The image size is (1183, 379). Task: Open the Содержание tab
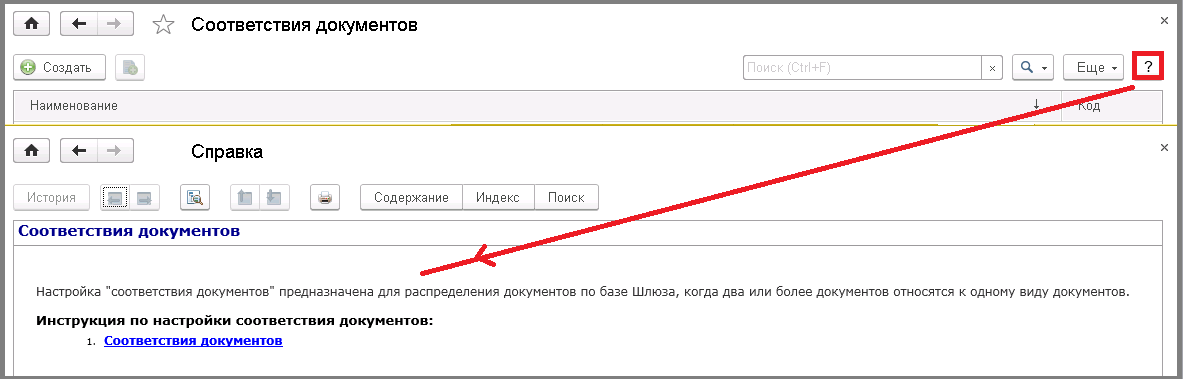pyautogui.click(x=411, y=197)
